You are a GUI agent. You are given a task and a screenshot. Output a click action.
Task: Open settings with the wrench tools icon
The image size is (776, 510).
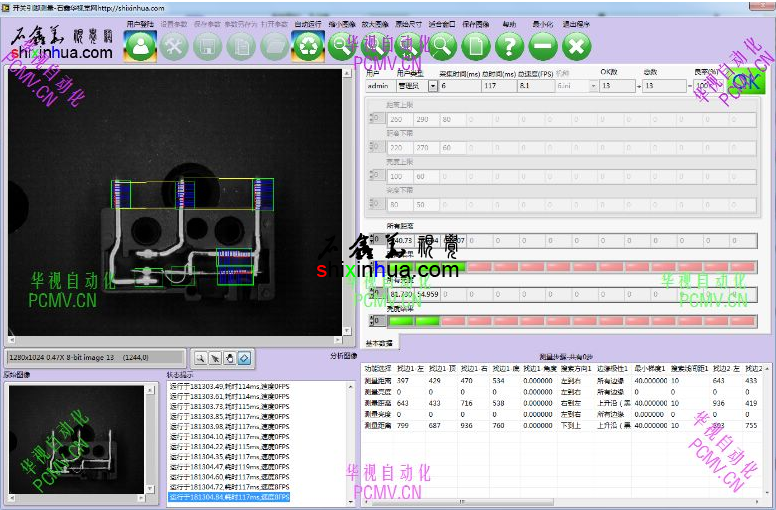(174, 46)
